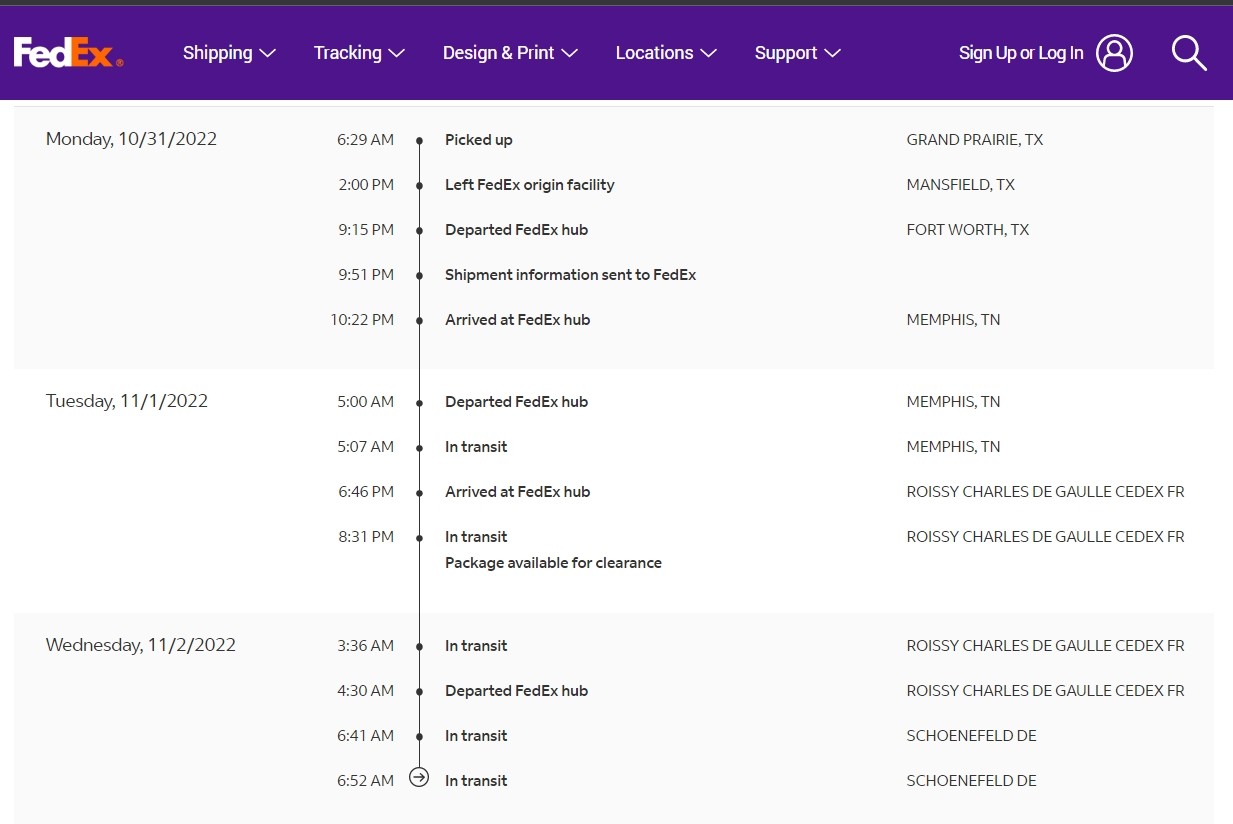Click the 6:46 PM Arrived at FedEx hub dot
This screenshot has height=824, width=1233.
click(420, 493)
